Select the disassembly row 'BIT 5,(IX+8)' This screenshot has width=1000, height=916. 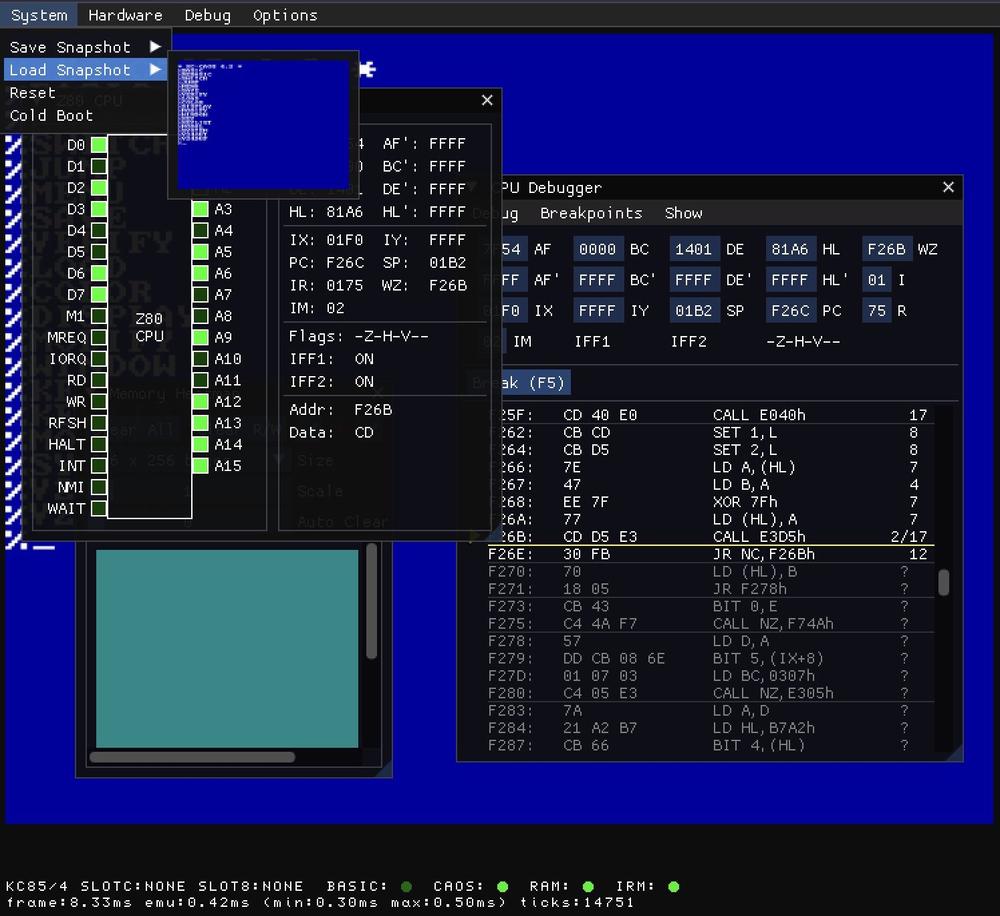708,658
